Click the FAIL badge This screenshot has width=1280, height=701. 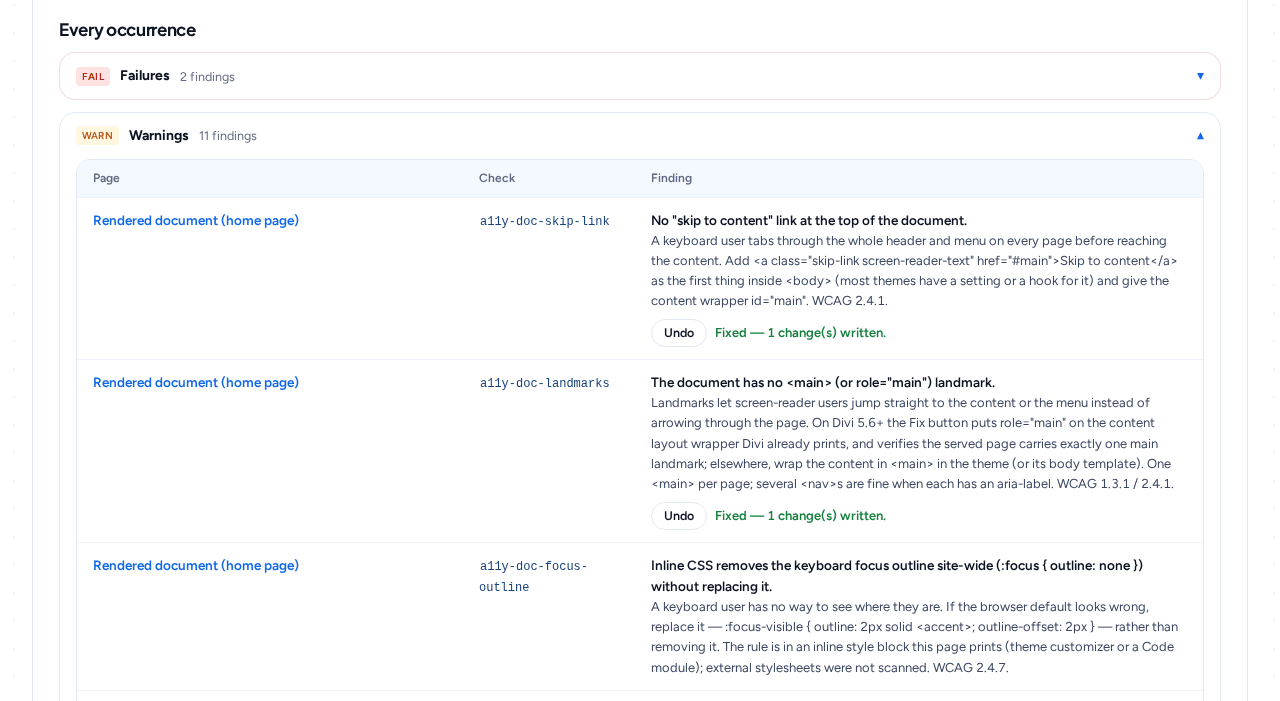[x=93, y=77]
